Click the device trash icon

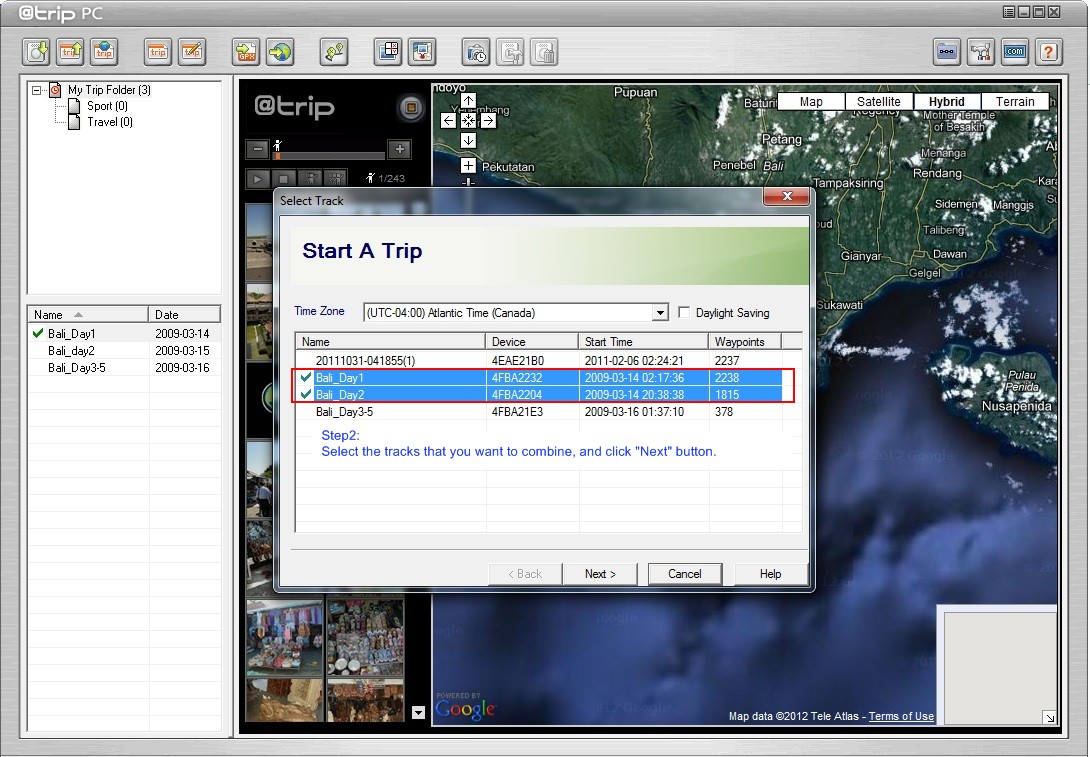click(544, 52)
